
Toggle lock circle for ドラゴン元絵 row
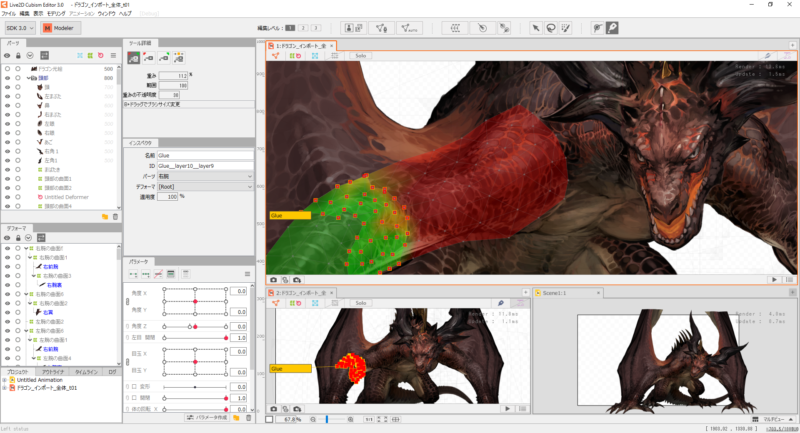tap(18, 69)
